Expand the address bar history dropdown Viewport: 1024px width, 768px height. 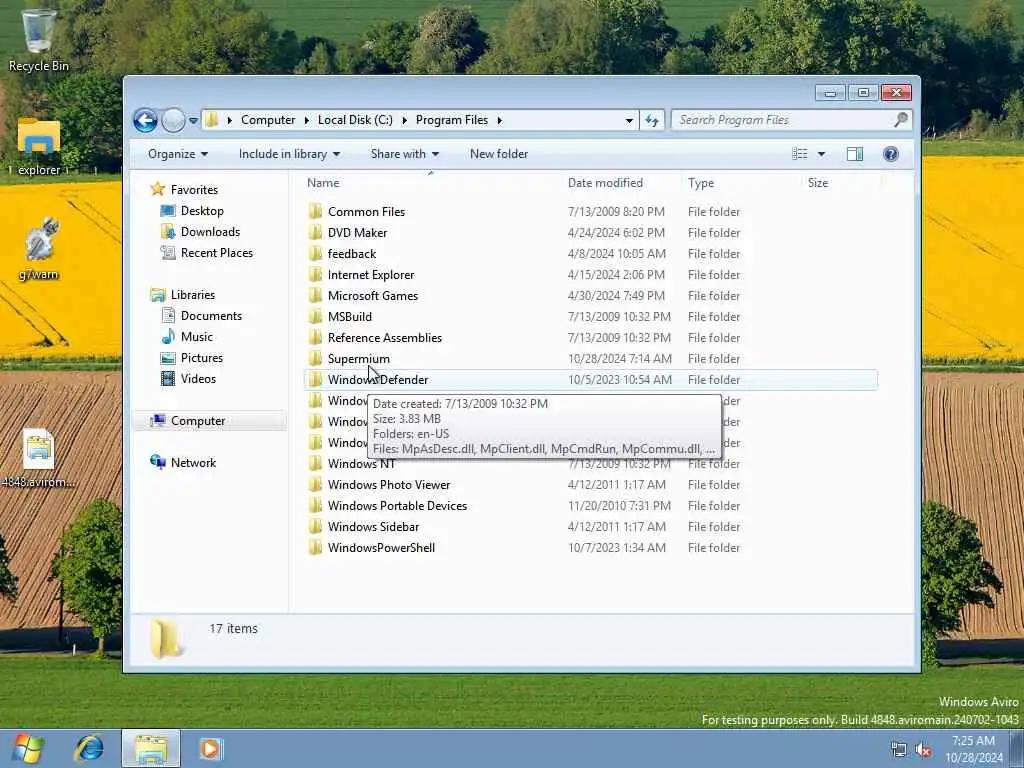629,120
